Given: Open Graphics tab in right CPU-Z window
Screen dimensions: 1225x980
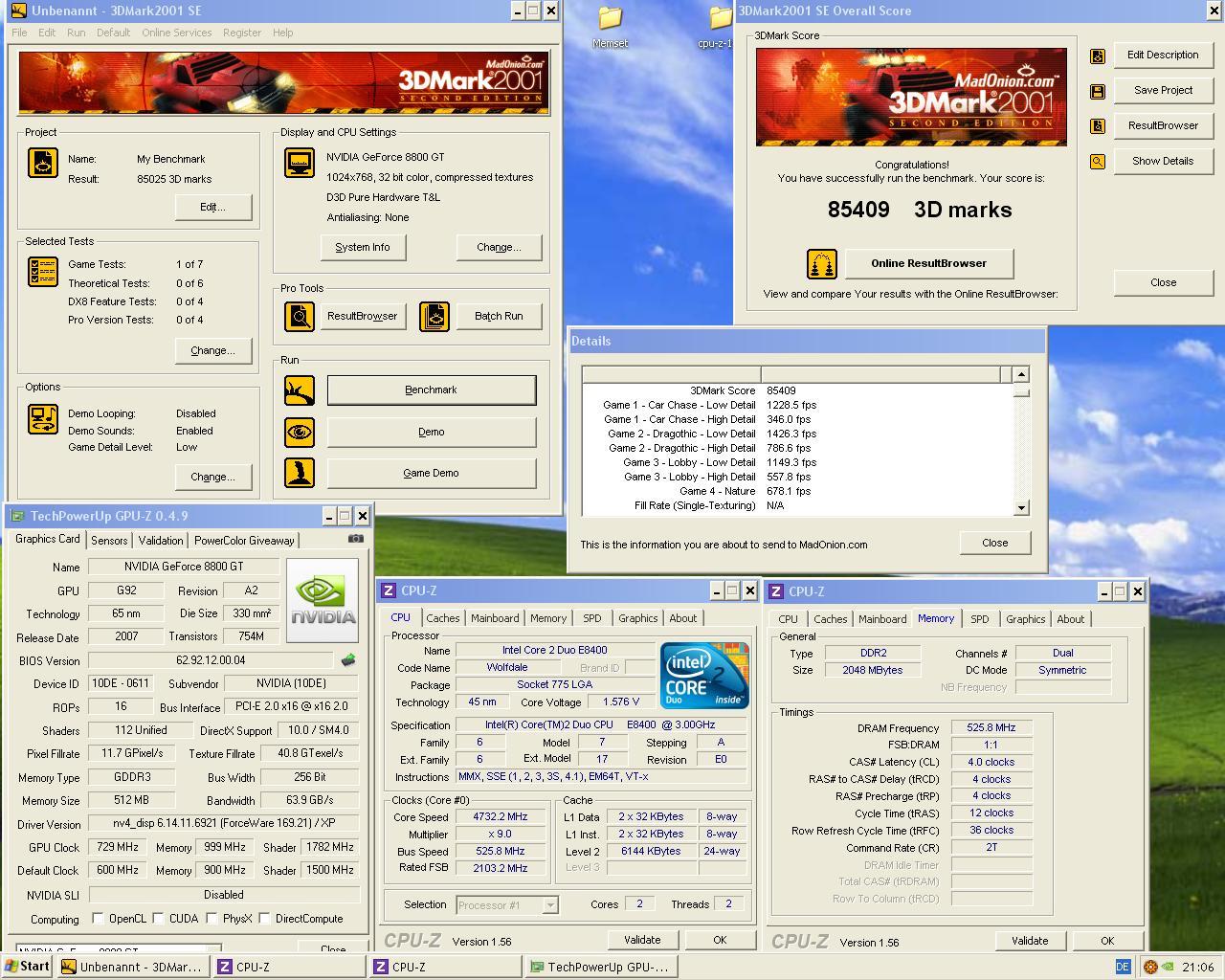Looking at the screenshot, I should point(1025,619).
